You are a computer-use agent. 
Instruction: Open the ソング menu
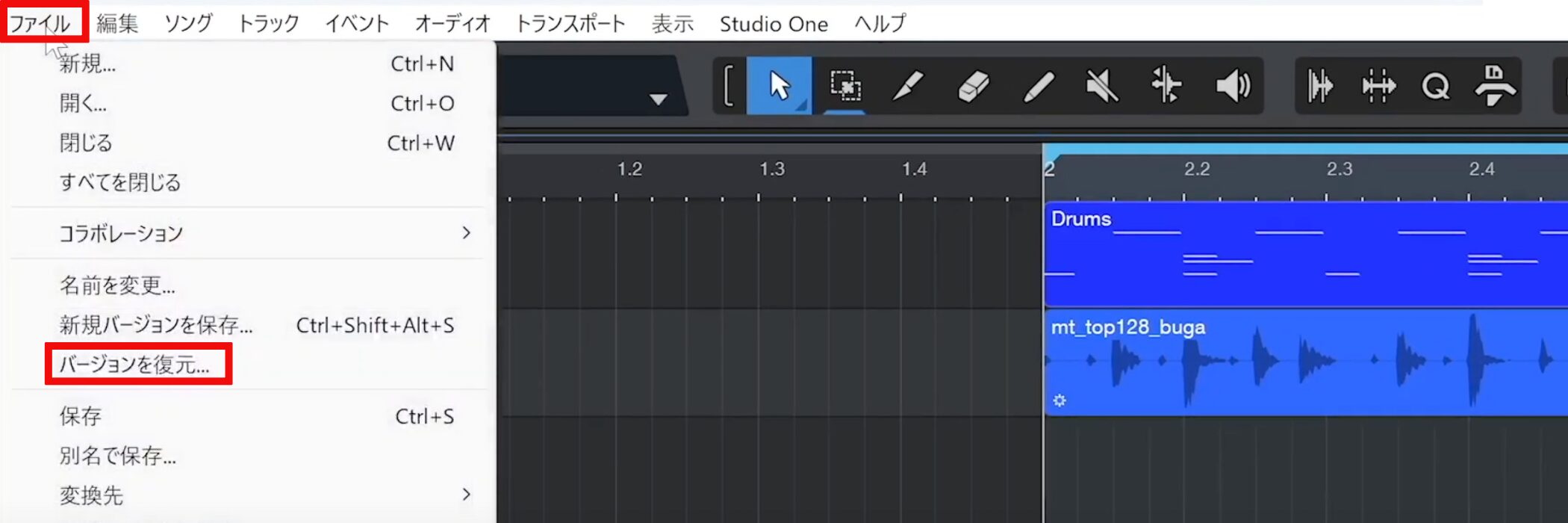click(188, 24)
